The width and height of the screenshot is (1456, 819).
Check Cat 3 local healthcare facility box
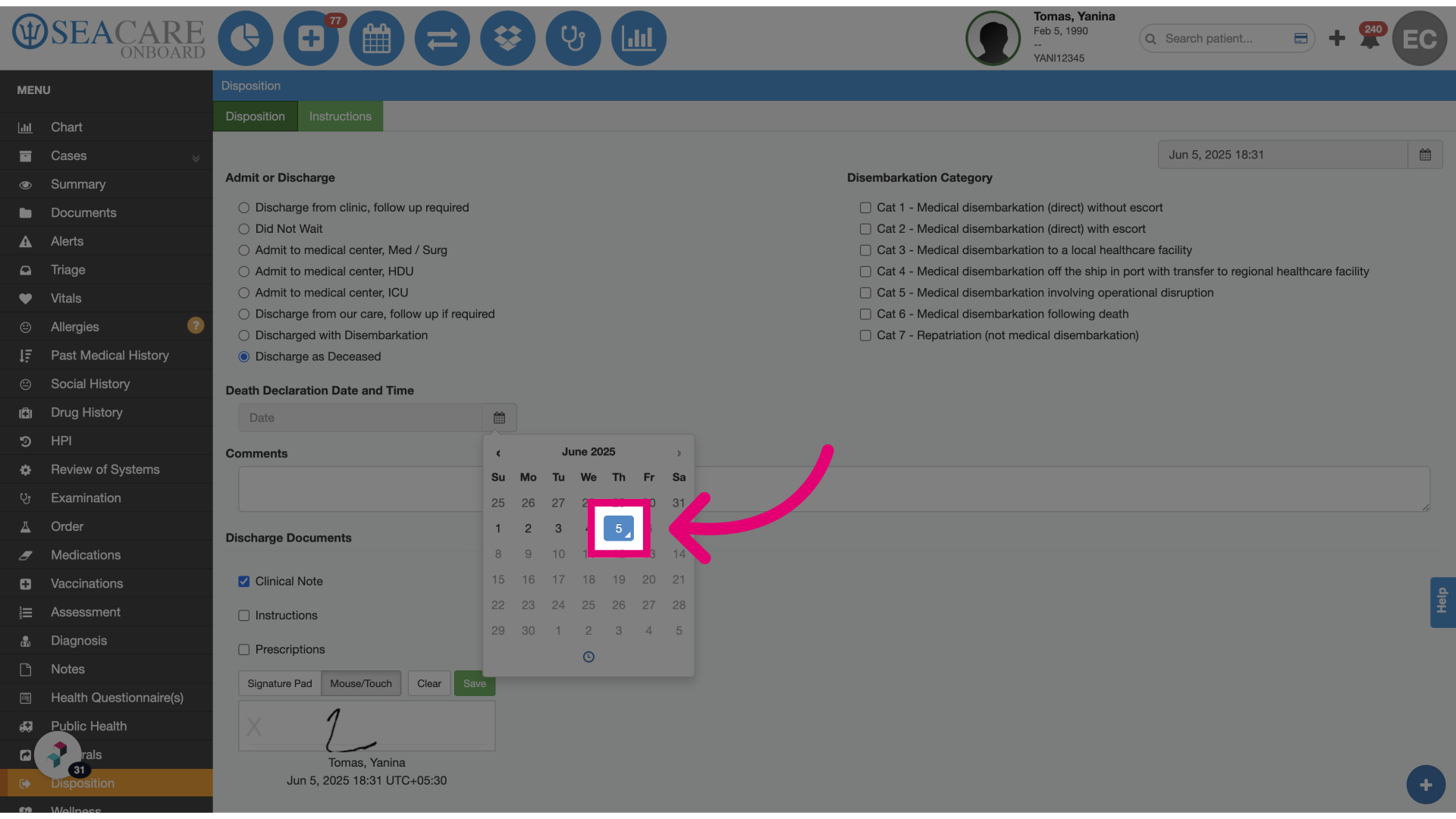[x=865, y=250]
